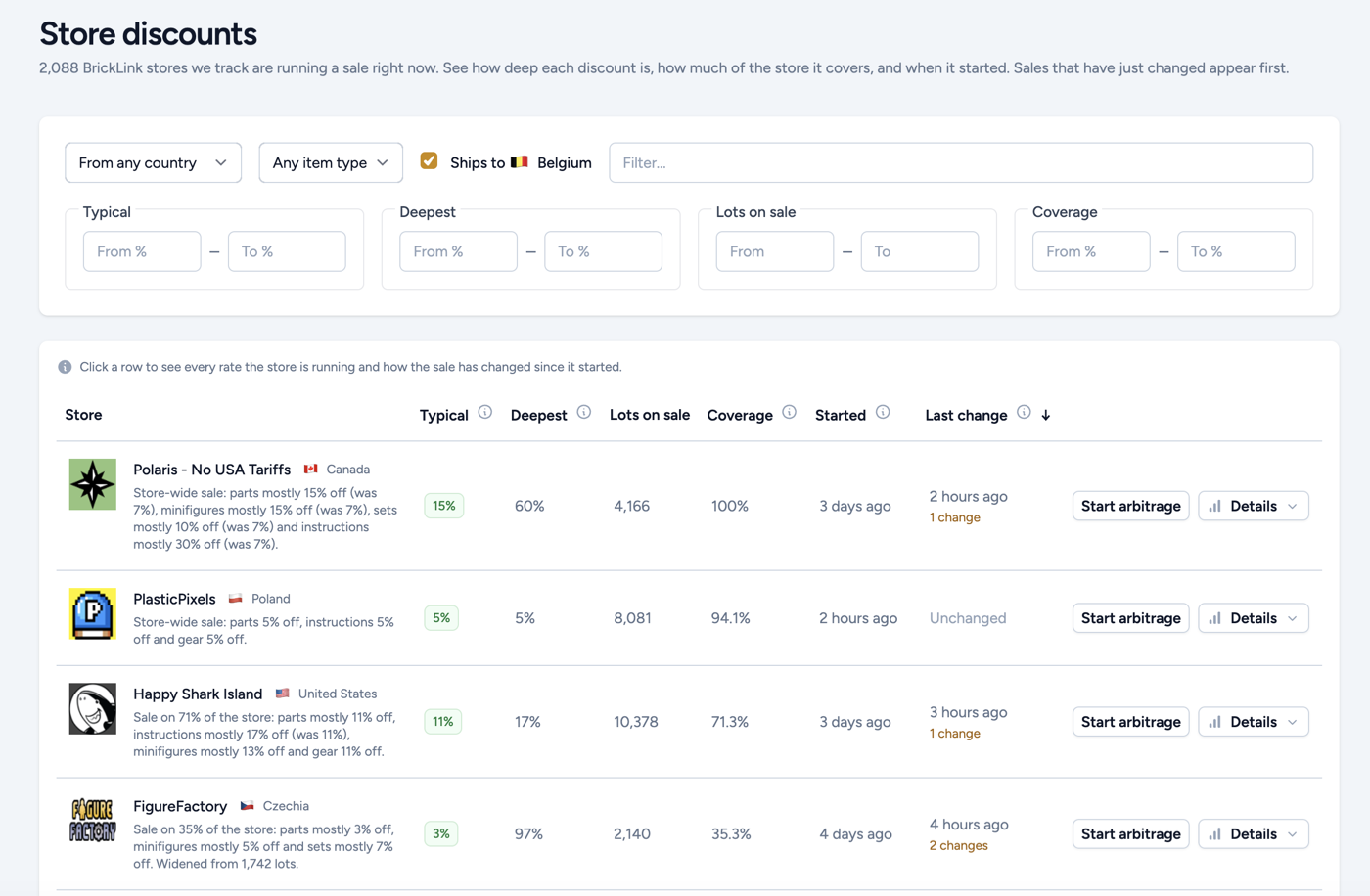Click the 15% typical discount badge
The height and width of the screenshot is (896, 1370).
tap(444, 506)
